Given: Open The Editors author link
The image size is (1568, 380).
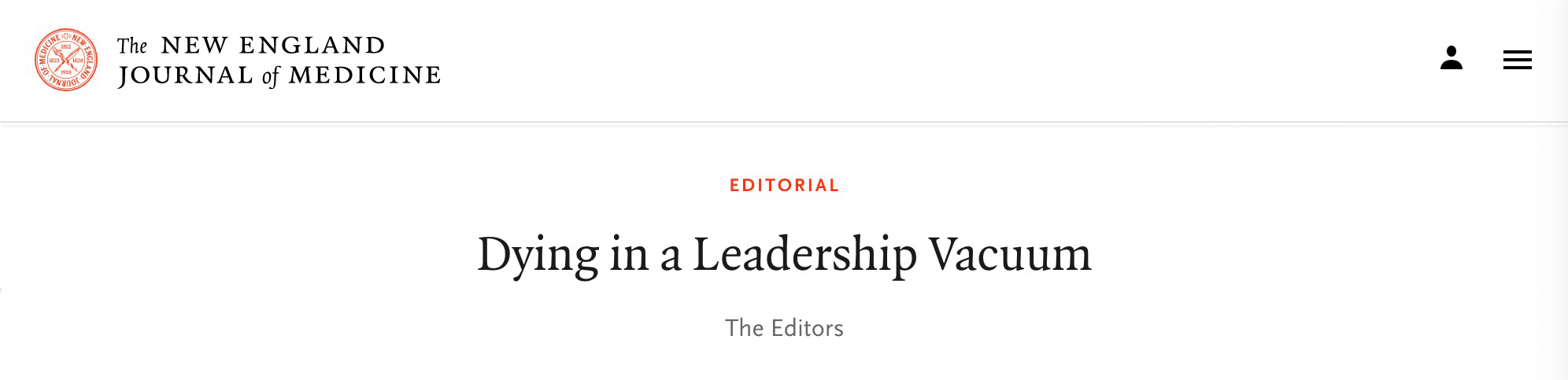Looking at the screenshot, I should click(x=784, y=328).
